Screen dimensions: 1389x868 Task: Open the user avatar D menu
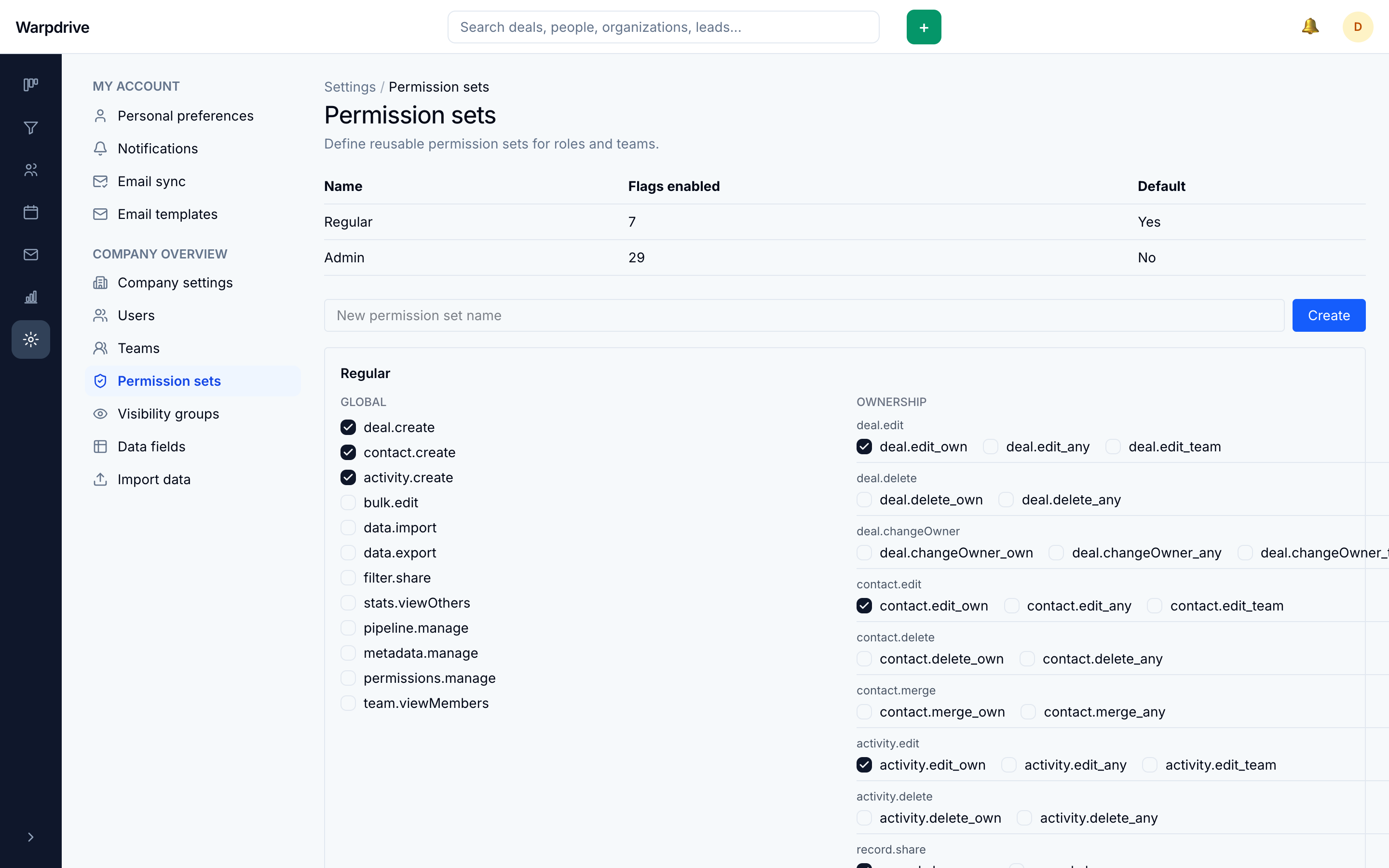[x=1358, y=27]
